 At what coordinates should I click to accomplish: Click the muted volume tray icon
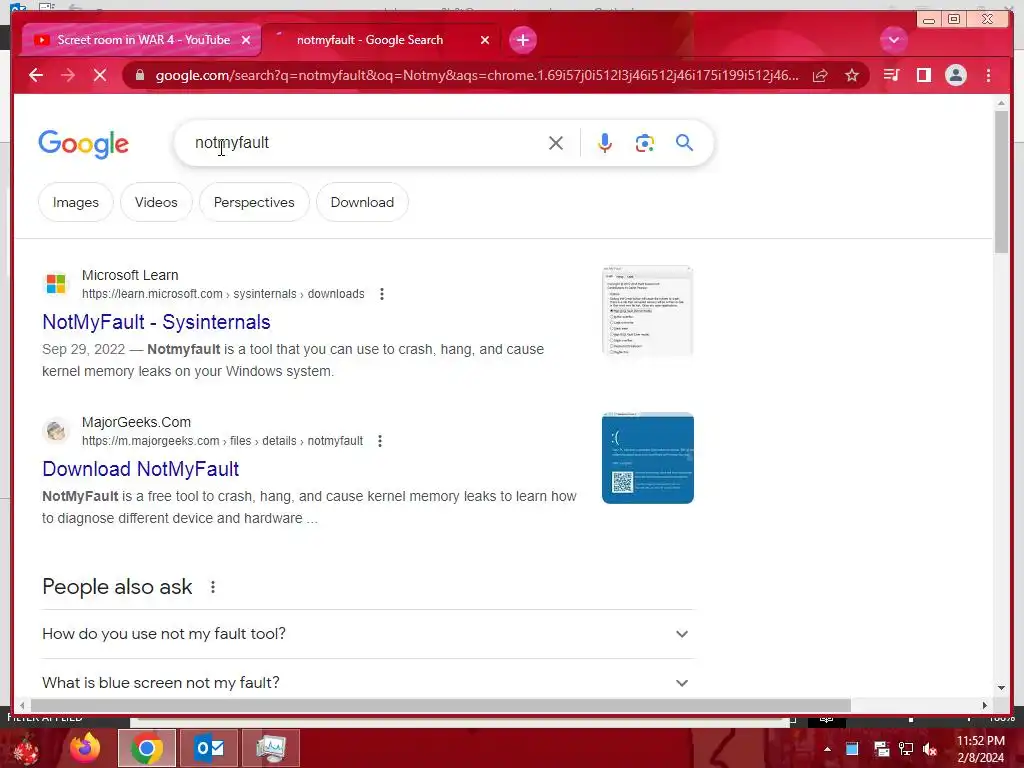pos(930,749)
